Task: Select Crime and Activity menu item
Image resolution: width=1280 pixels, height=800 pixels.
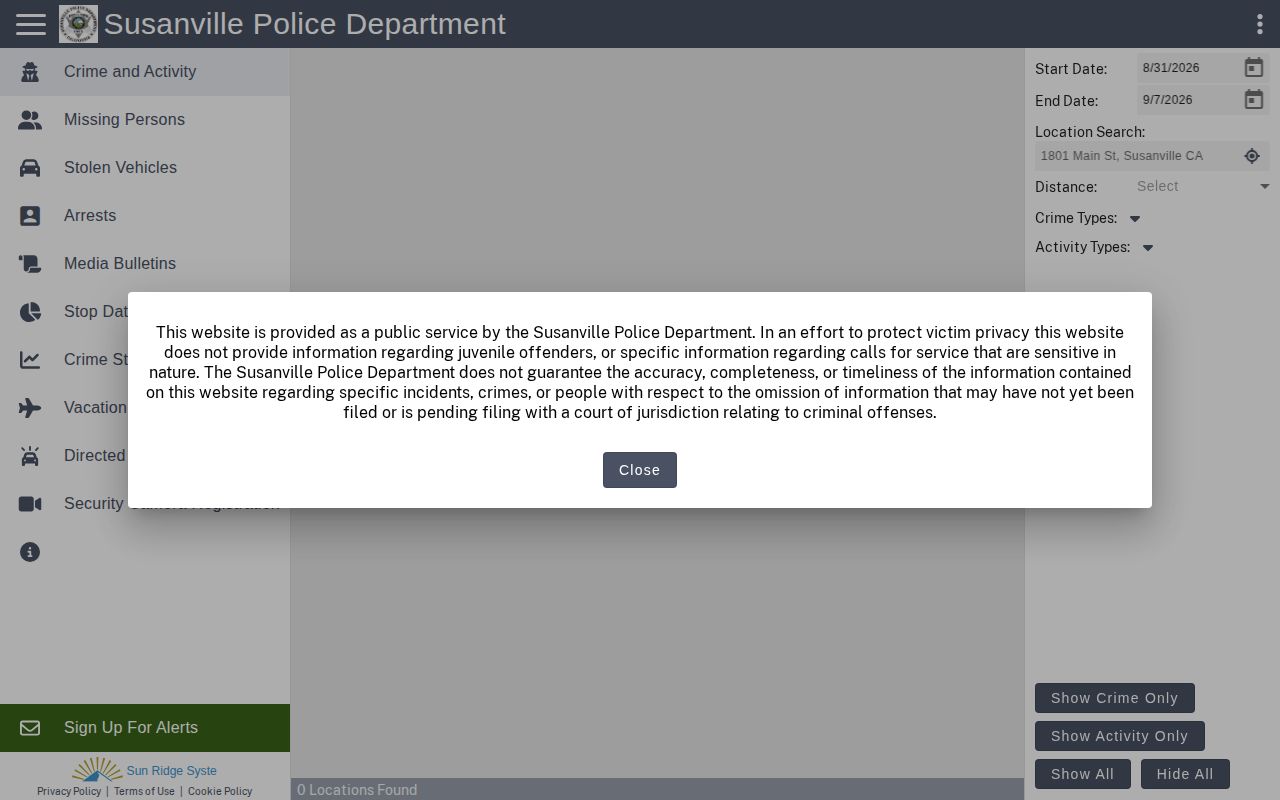Action: (145, 72)
